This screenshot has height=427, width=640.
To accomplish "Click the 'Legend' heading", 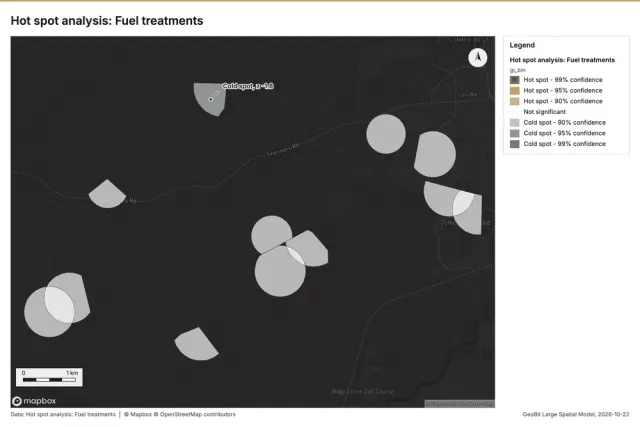I will tap(522, 45).
